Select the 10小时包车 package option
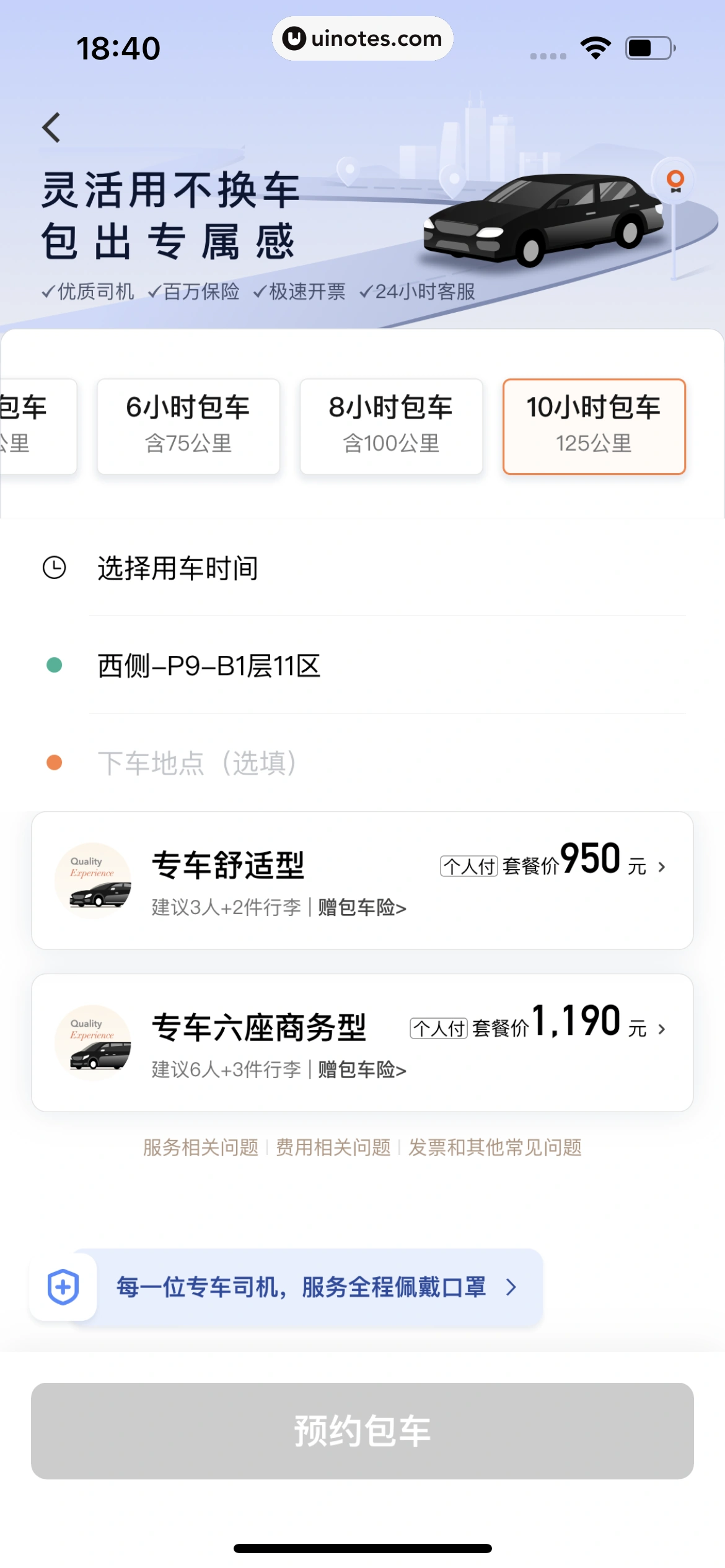725x1568 pixels. 594,426
